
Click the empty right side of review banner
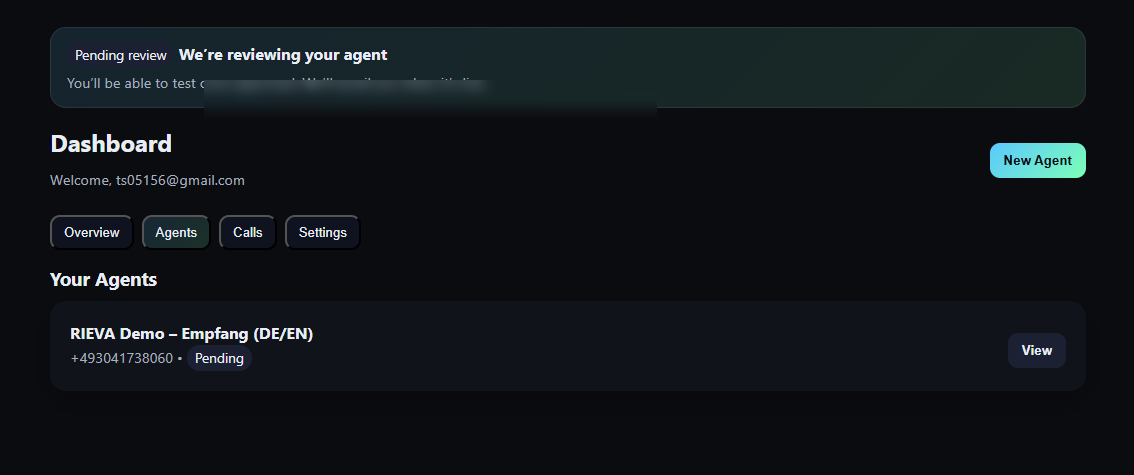point(850,66)
